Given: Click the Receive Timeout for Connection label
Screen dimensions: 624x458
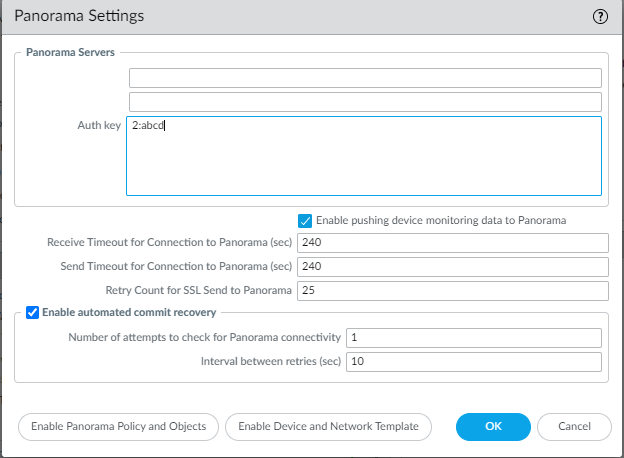Looking at the screenshot, I should click(x=169, y=243).
